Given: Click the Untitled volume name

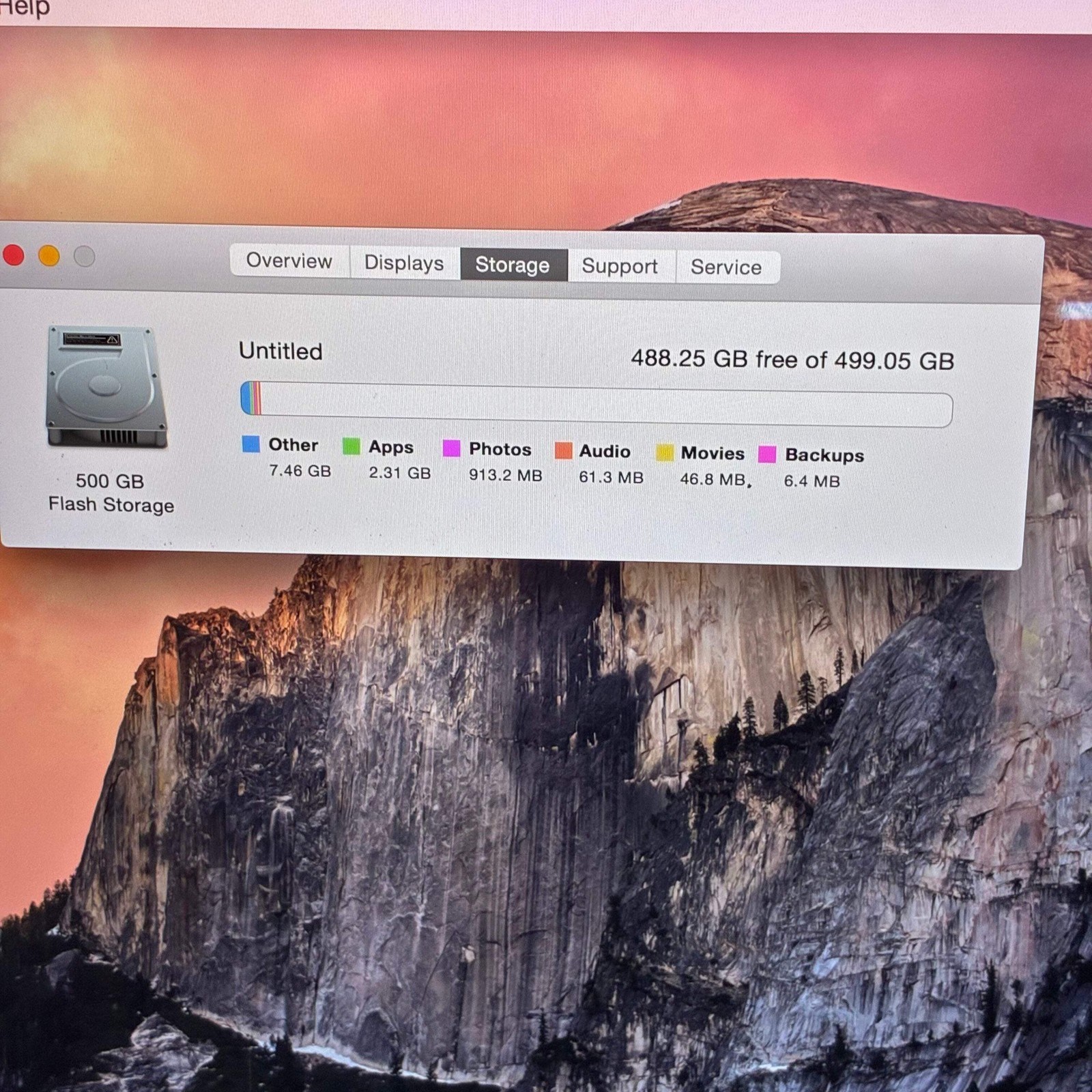Looking at the screenshot, I should coord(281,351).
